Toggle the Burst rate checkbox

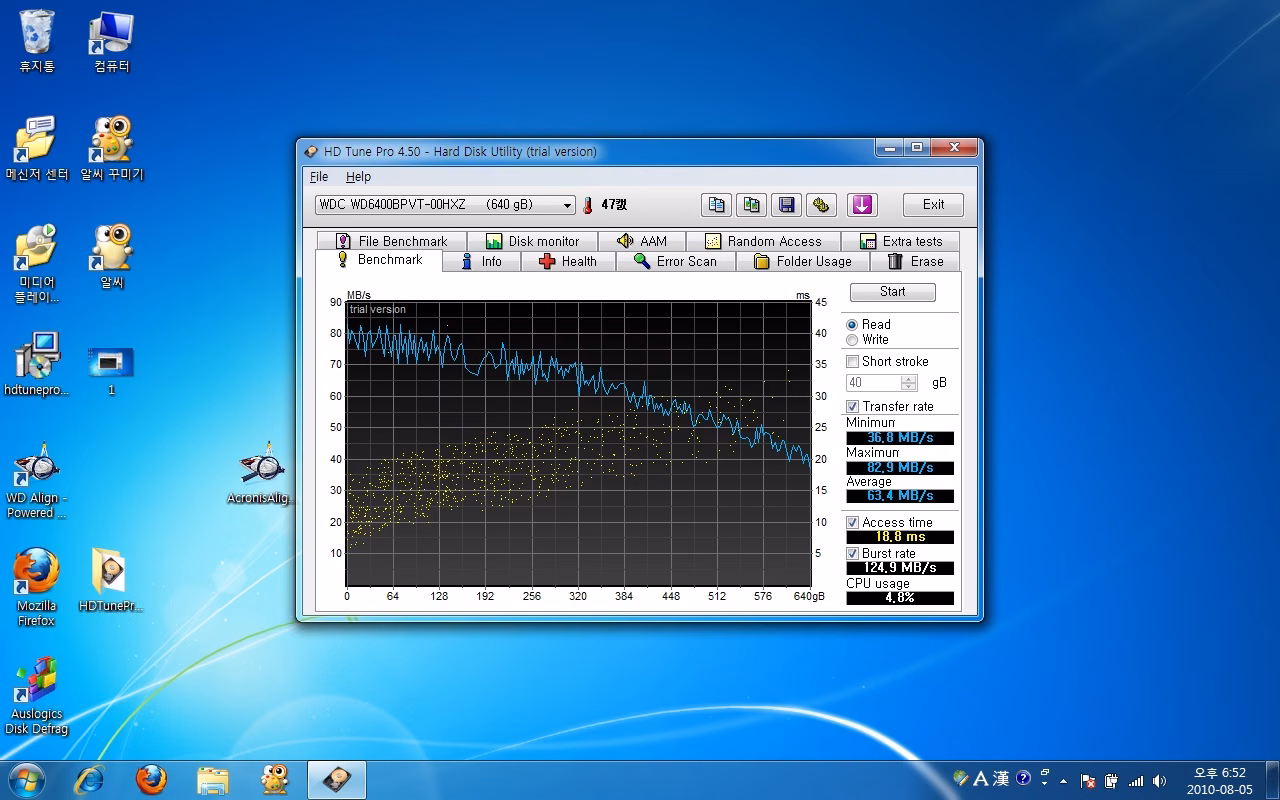coord(853,553)
